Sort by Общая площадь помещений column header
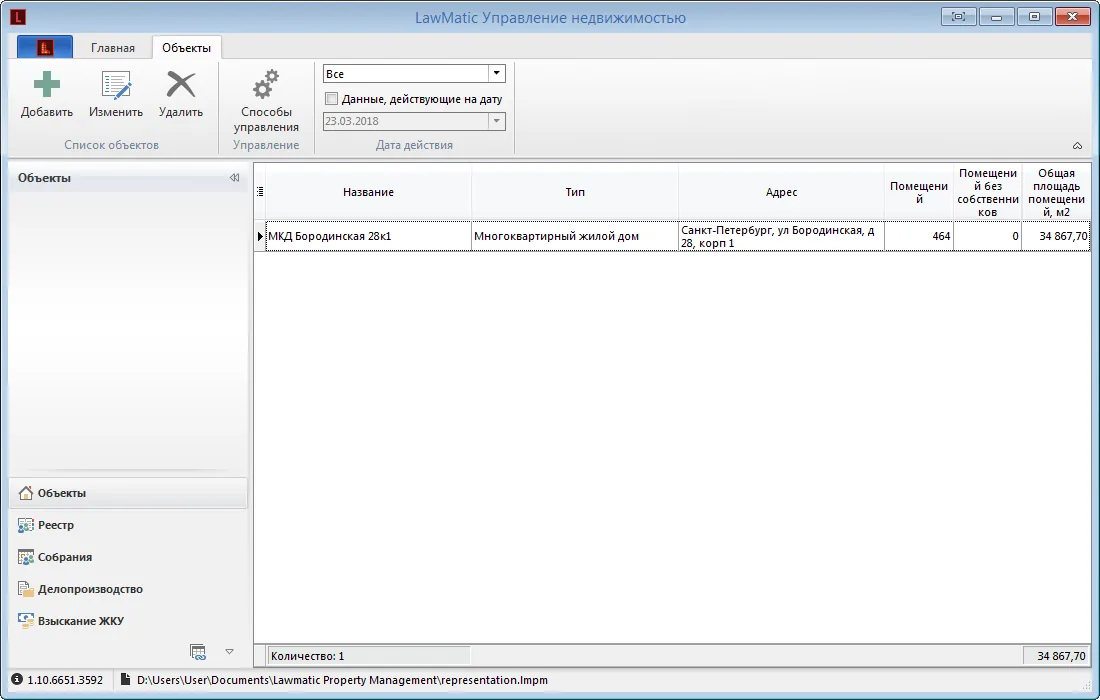Viewport: 1100px width, 700px height. click(1057, 192)
